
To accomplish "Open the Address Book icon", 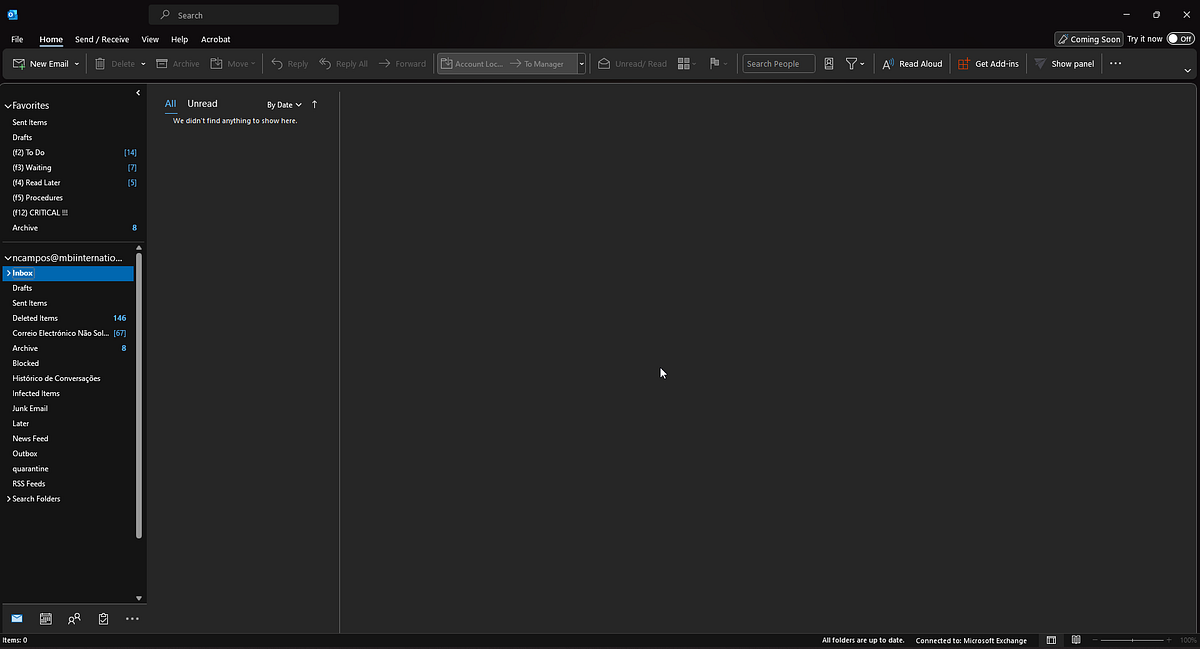I will [x=829, y=63].
